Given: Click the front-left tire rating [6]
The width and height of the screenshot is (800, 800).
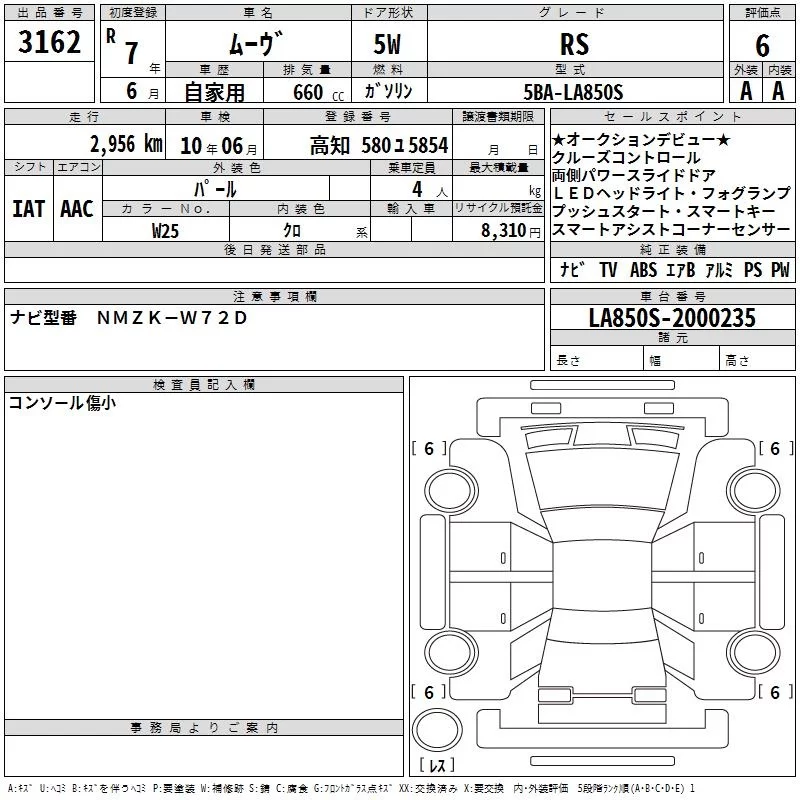Looking at the screenshot, I should click(429, 449).
